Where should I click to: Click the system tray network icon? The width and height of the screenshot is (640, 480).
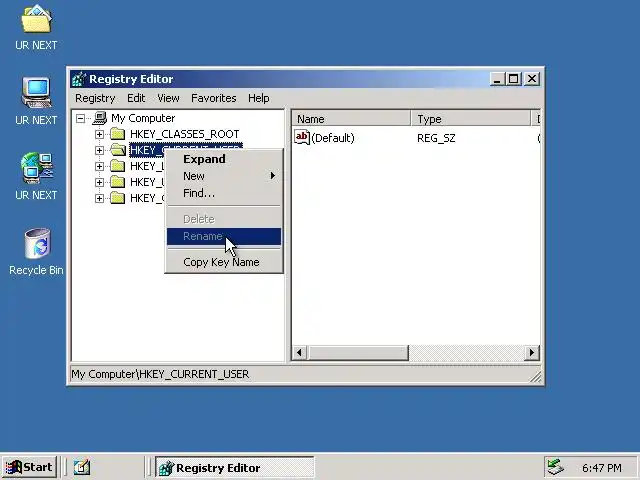(555, 467)
